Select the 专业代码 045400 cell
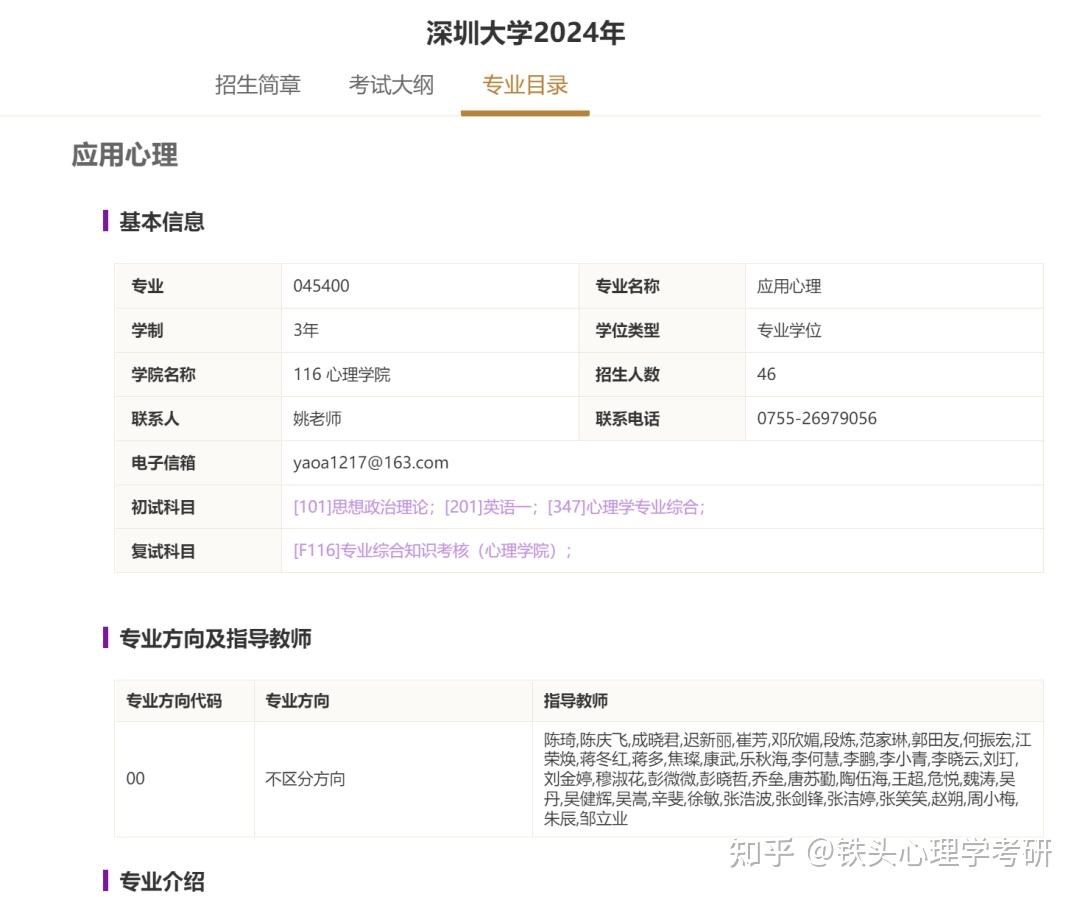Screen dimensions: 1080x897 coord(322,286)
